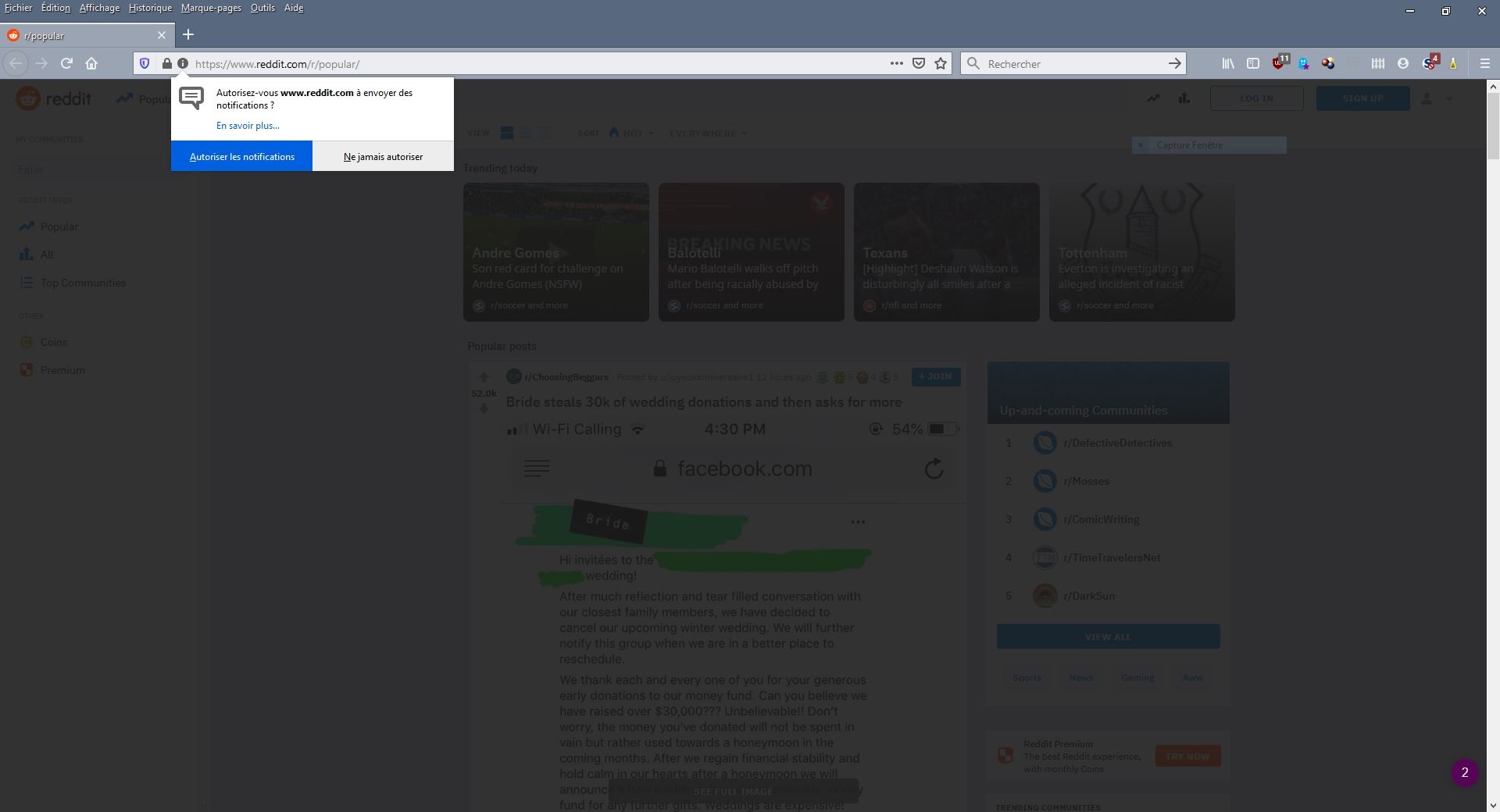Click the Reddit logo home icon
Image resolution: width=1500 pixels, height=812 pixels.
27,98
